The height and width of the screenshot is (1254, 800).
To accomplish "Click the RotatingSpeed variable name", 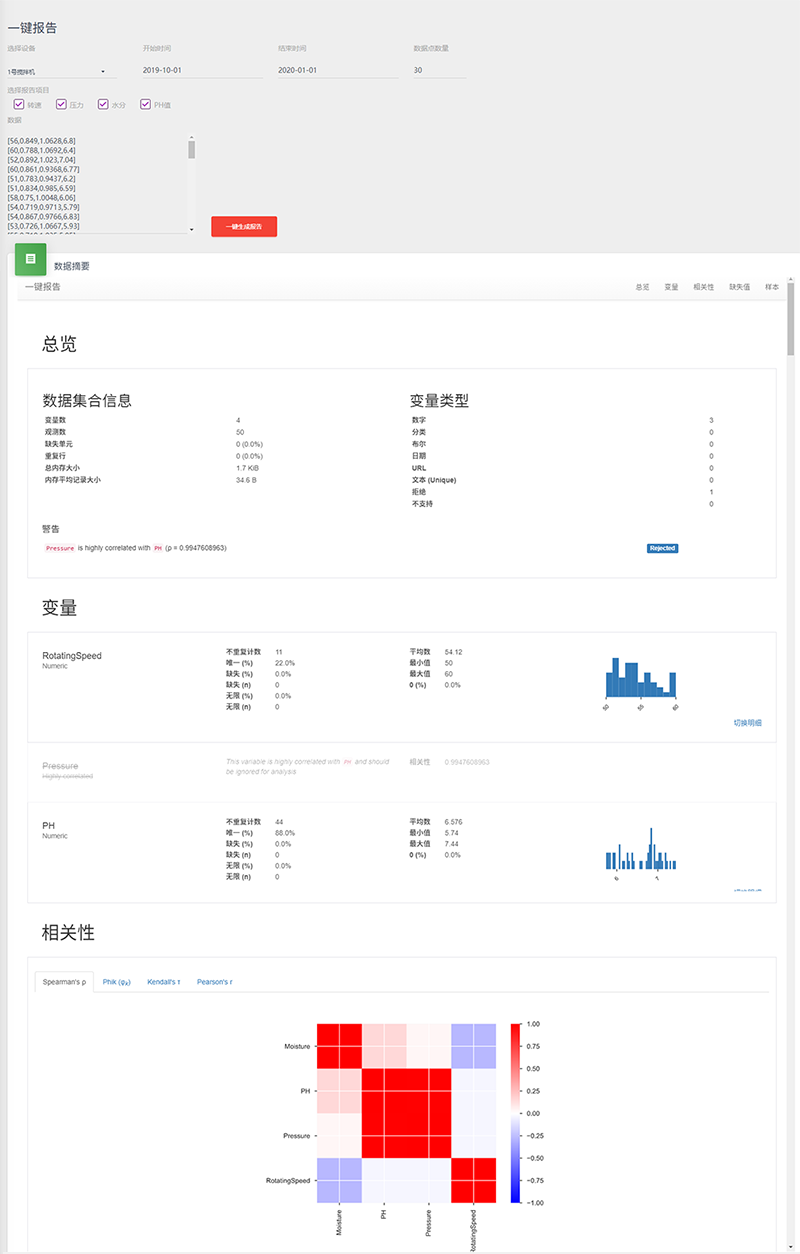I will (72, 656).
